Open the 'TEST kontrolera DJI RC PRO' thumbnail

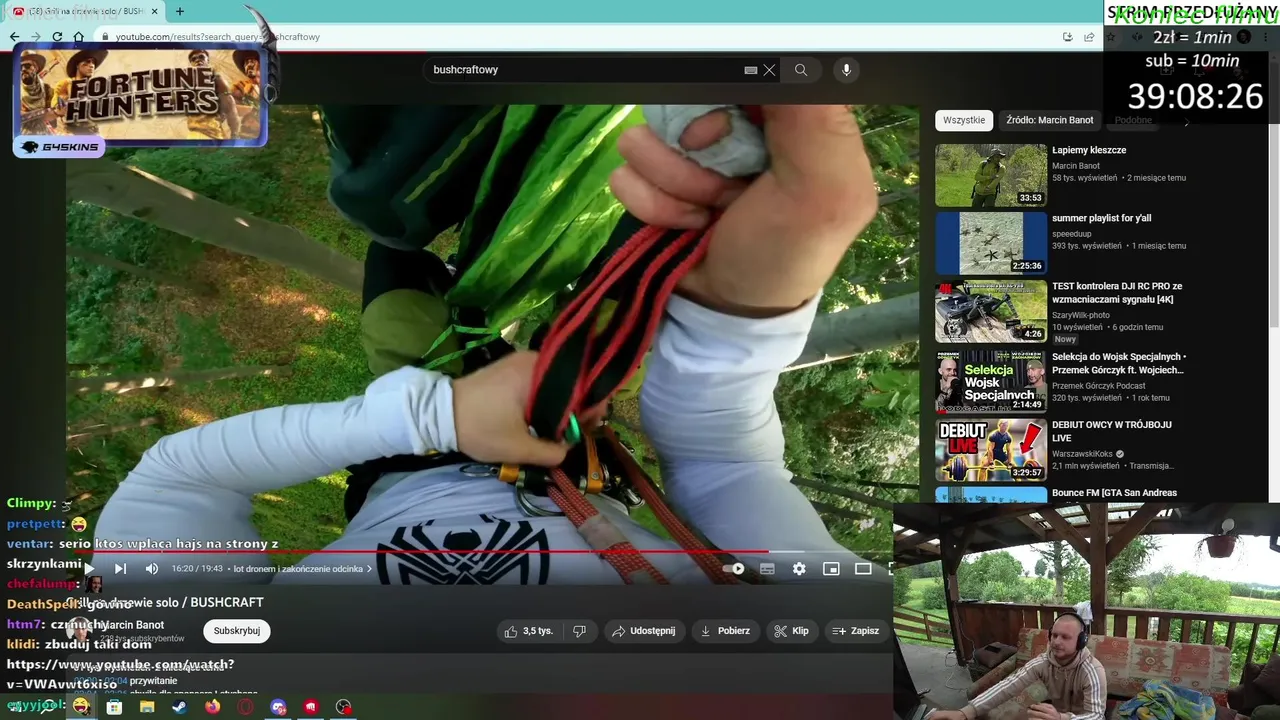pyautogui.click(x=991, y=311)
